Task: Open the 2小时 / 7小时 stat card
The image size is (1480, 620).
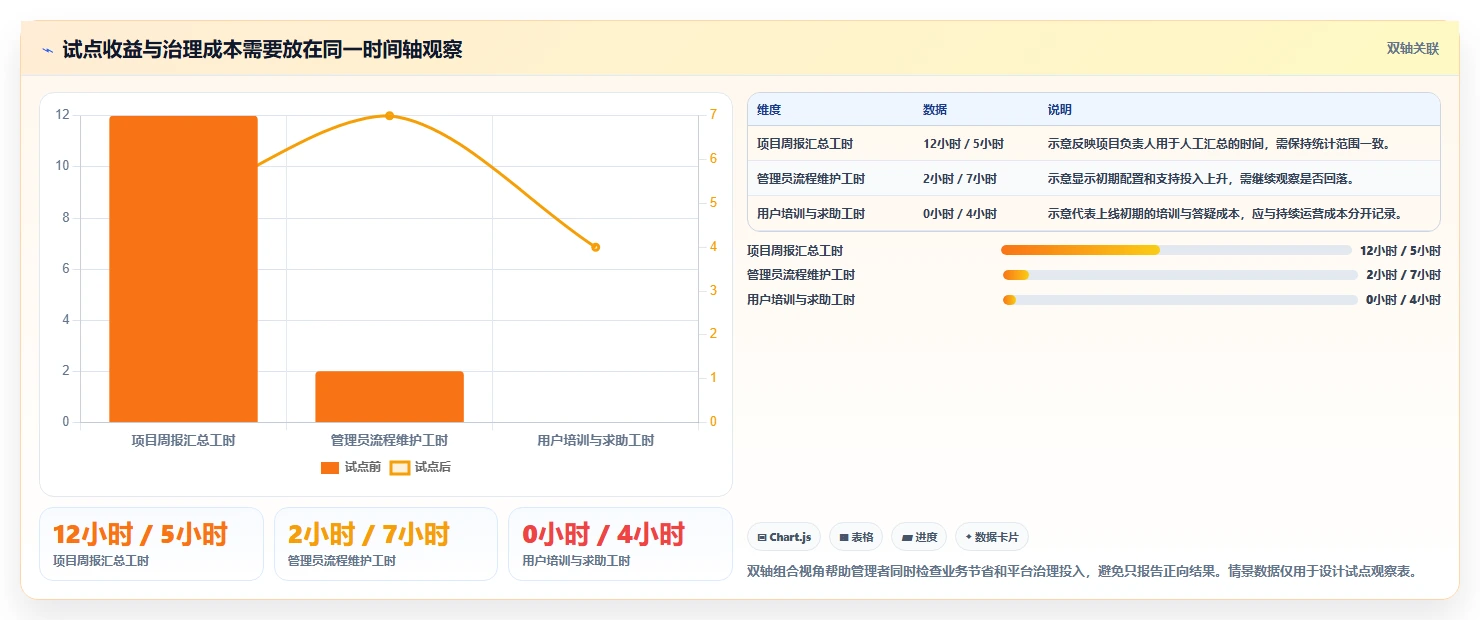Action: pyautogui.click(x=386, y=544)
